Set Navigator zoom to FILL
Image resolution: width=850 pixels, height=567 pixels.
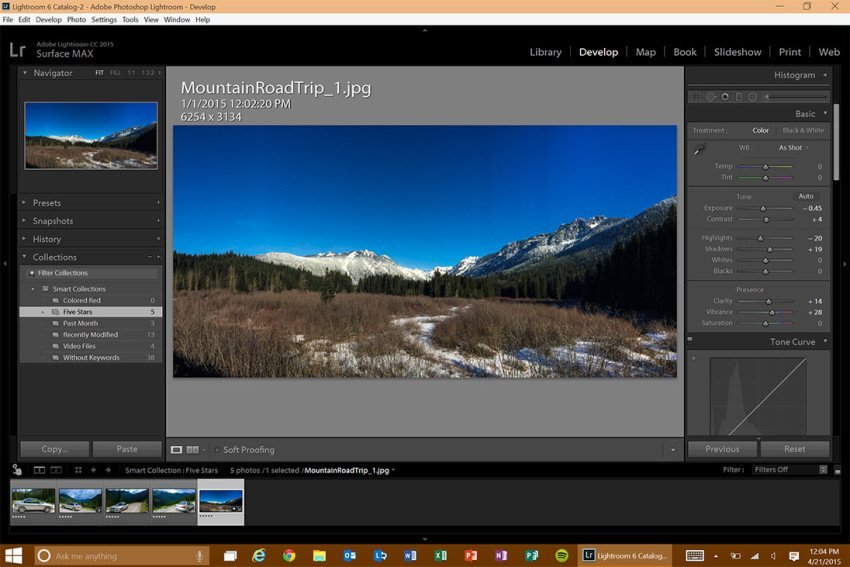pos(115,73)
